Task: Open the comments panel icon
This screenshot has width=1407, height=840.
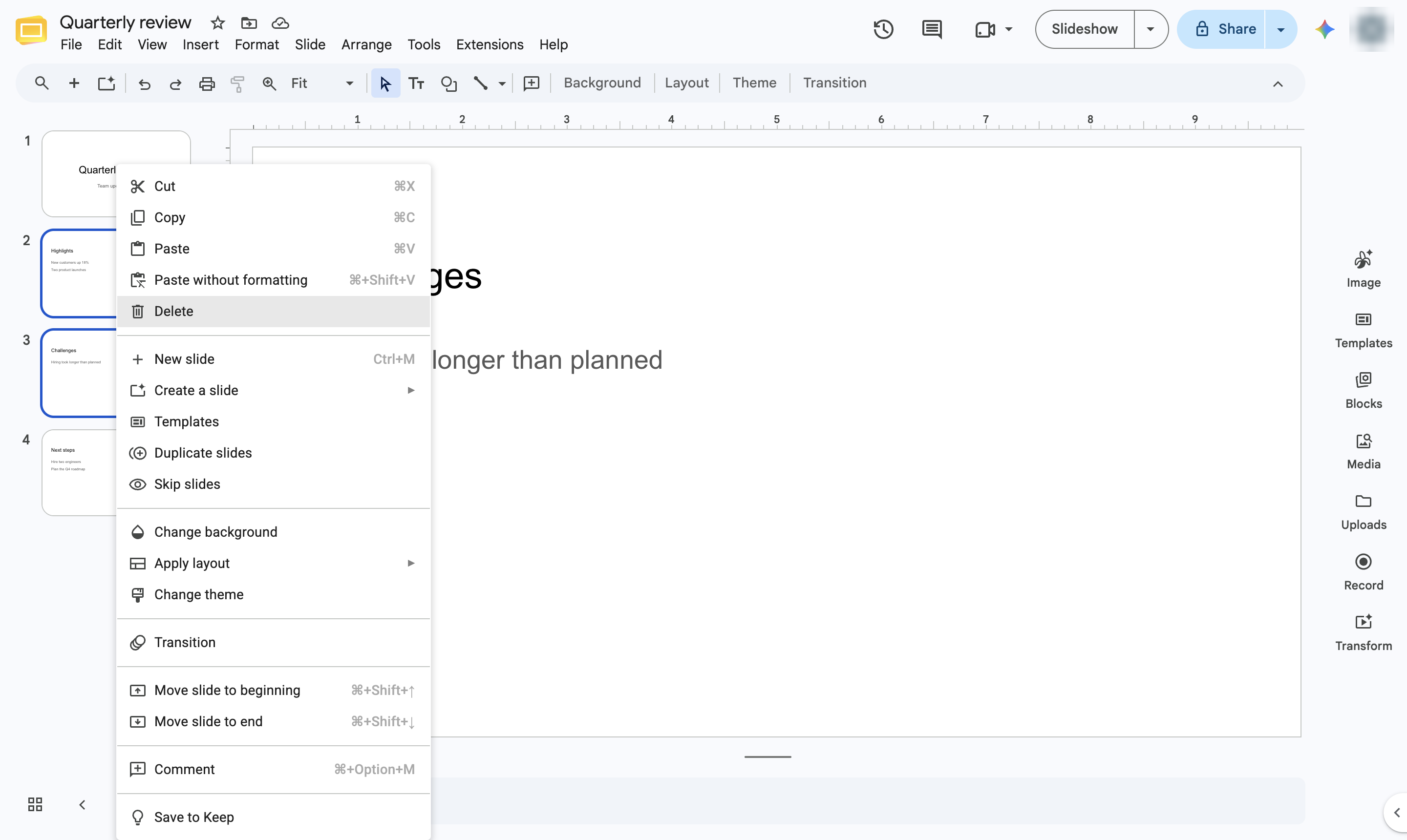Action: (931, 29)
